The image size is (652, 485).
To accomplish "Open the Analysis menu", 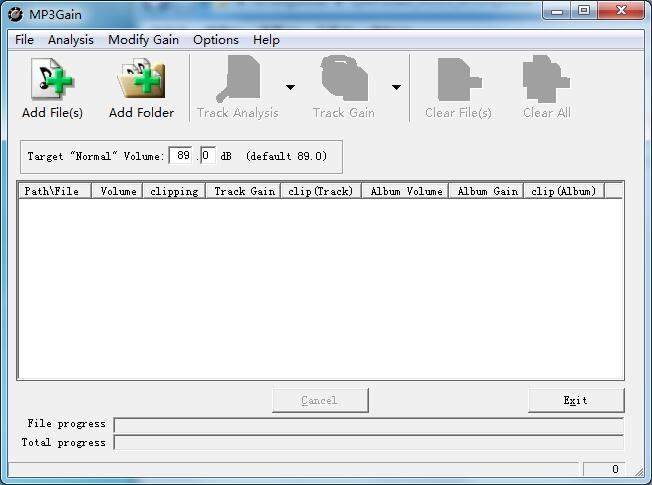I will click(71, 40).
